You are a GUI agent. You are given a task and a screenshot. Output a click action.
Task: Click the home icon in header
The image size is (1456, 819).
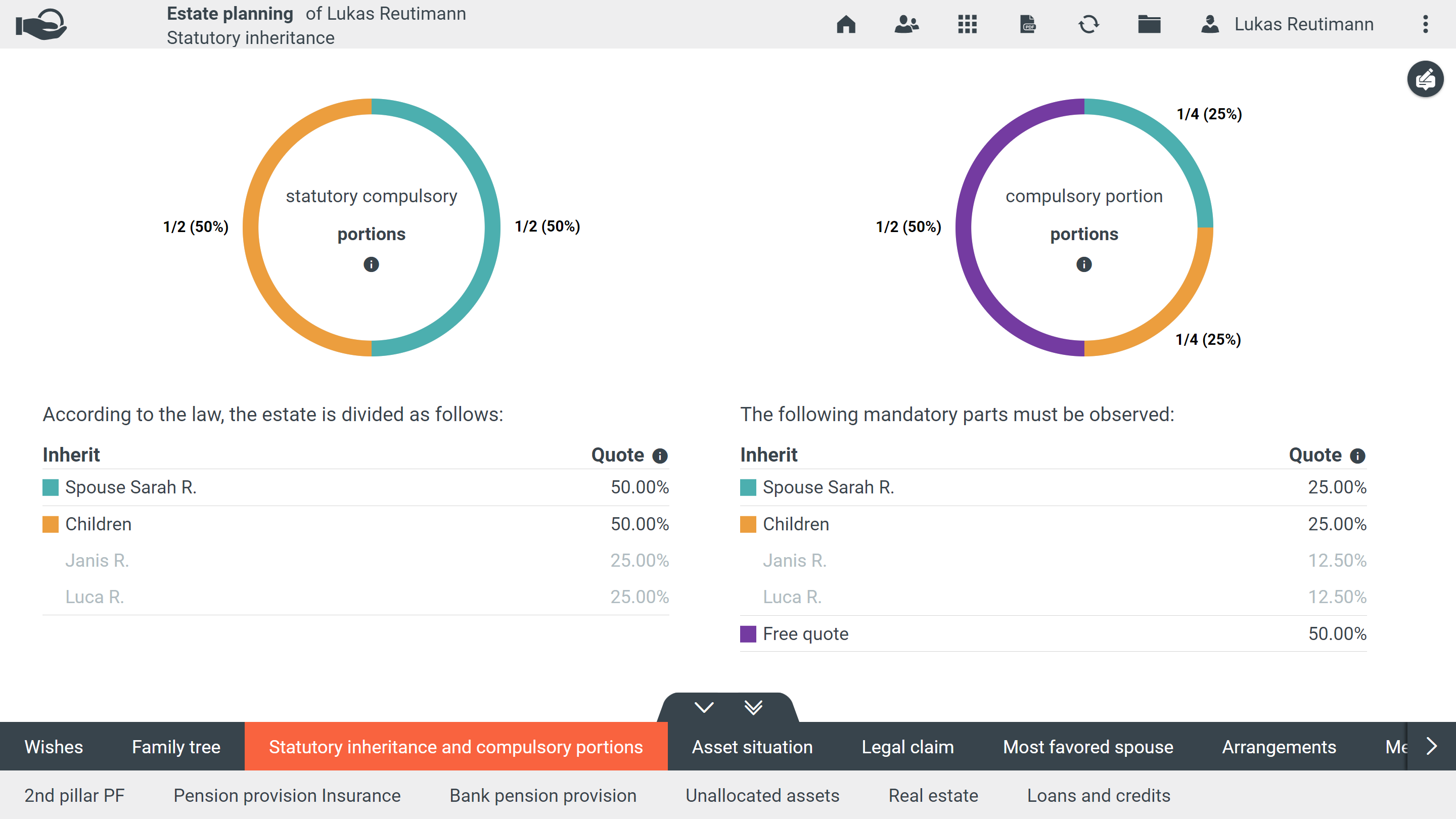(x=846, y=24)
